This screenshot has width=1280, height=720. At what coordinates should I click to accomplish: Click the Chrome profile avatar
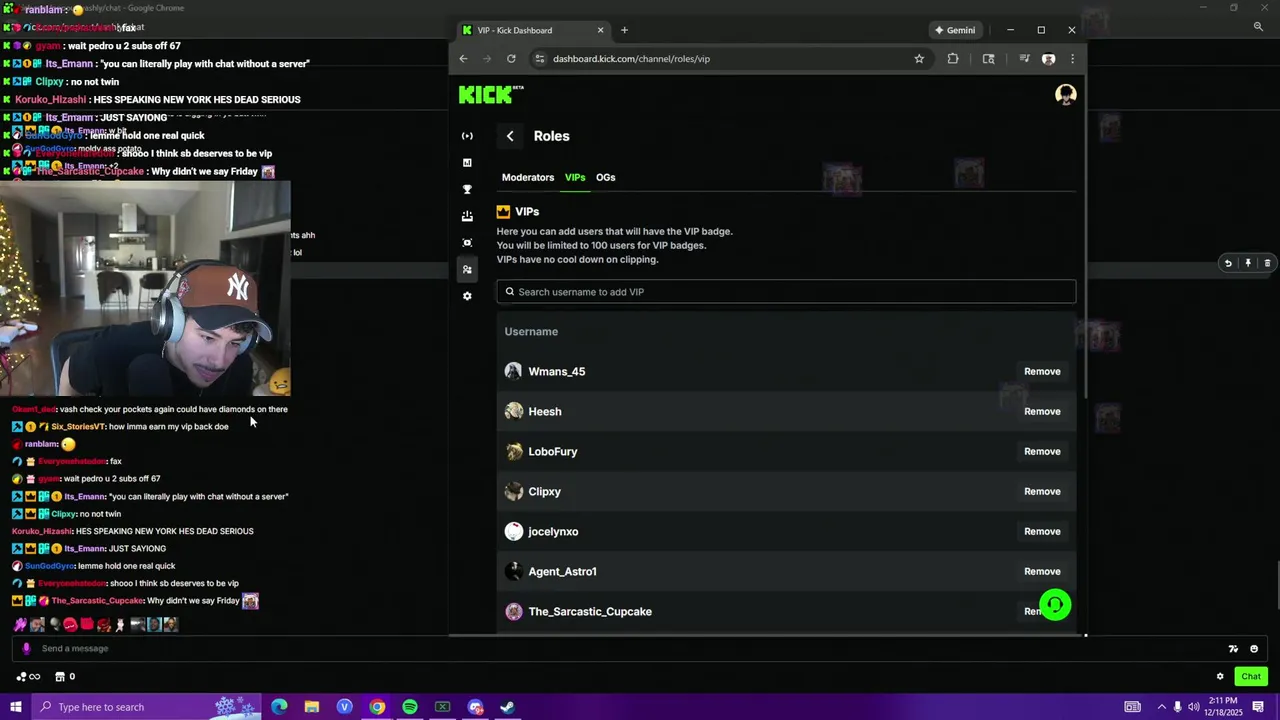point(1048,59)
